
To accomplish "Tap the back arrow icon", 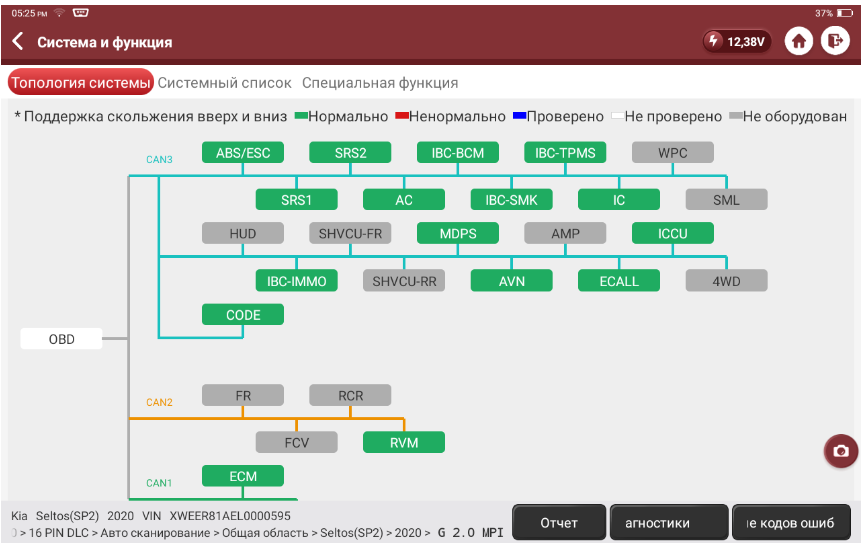I will pos(18,42).
